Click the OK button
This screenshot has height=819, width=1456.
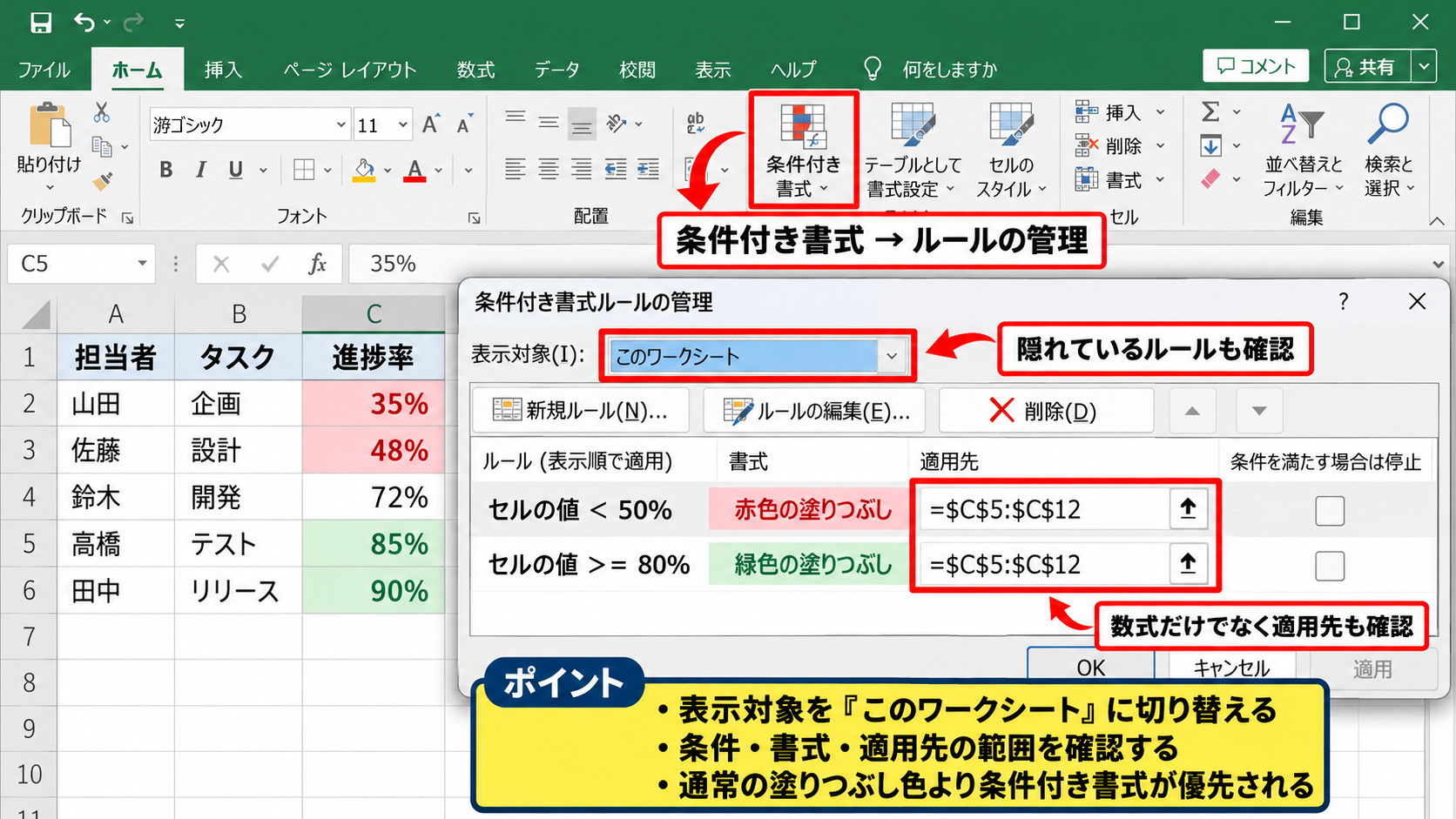(x=1090, y=667)
